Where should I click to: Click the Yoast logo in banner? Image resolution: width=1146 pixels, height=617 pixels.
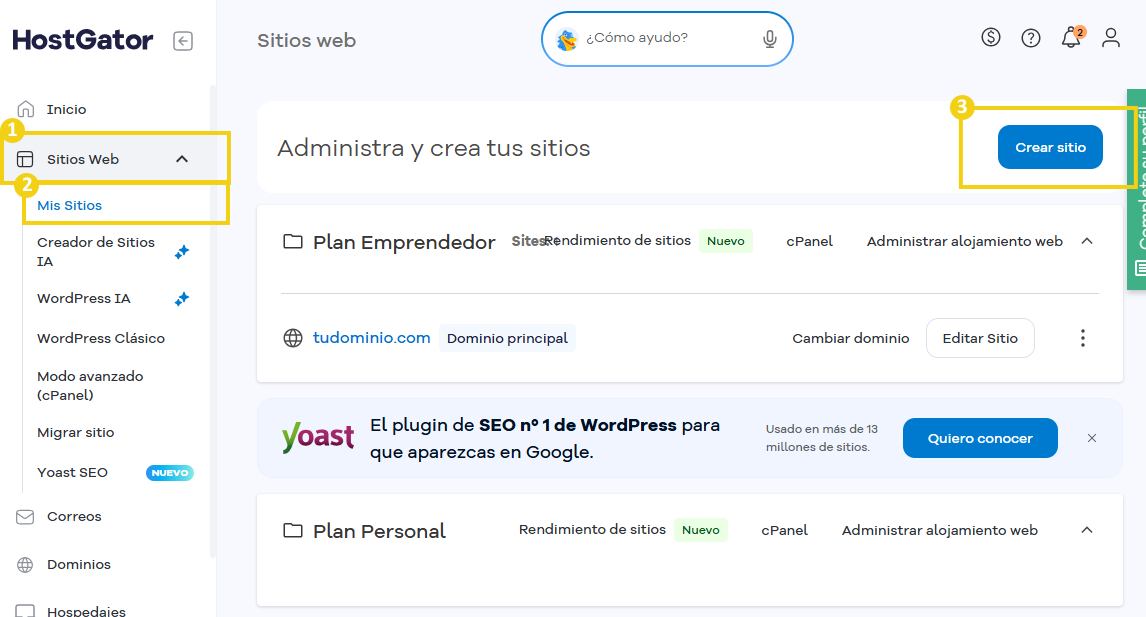coord(318,437)
